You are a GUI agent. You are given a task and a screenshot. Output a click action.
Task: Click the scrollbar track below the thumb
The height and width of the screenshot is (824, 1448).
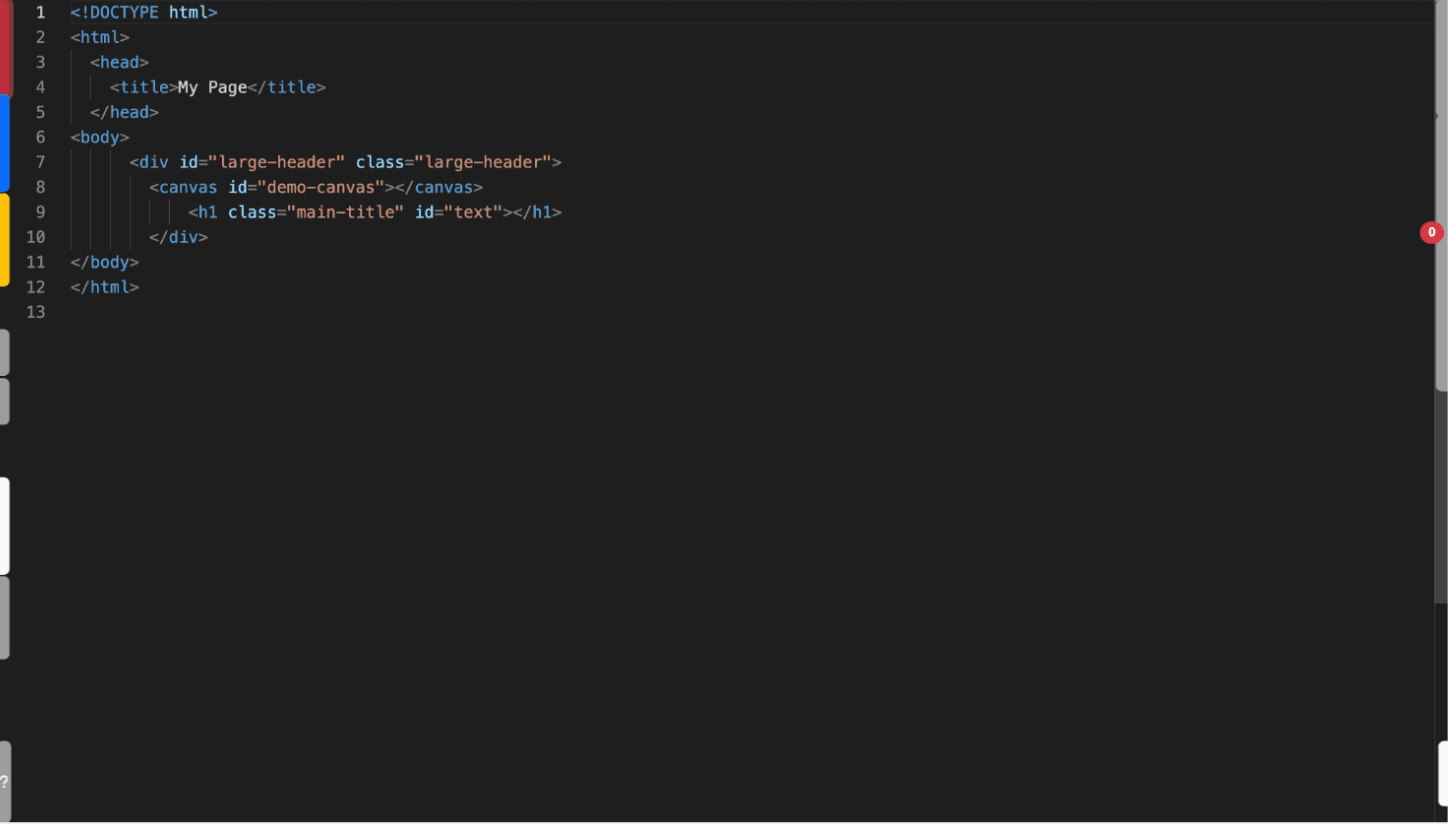[x=1441, y=500]
